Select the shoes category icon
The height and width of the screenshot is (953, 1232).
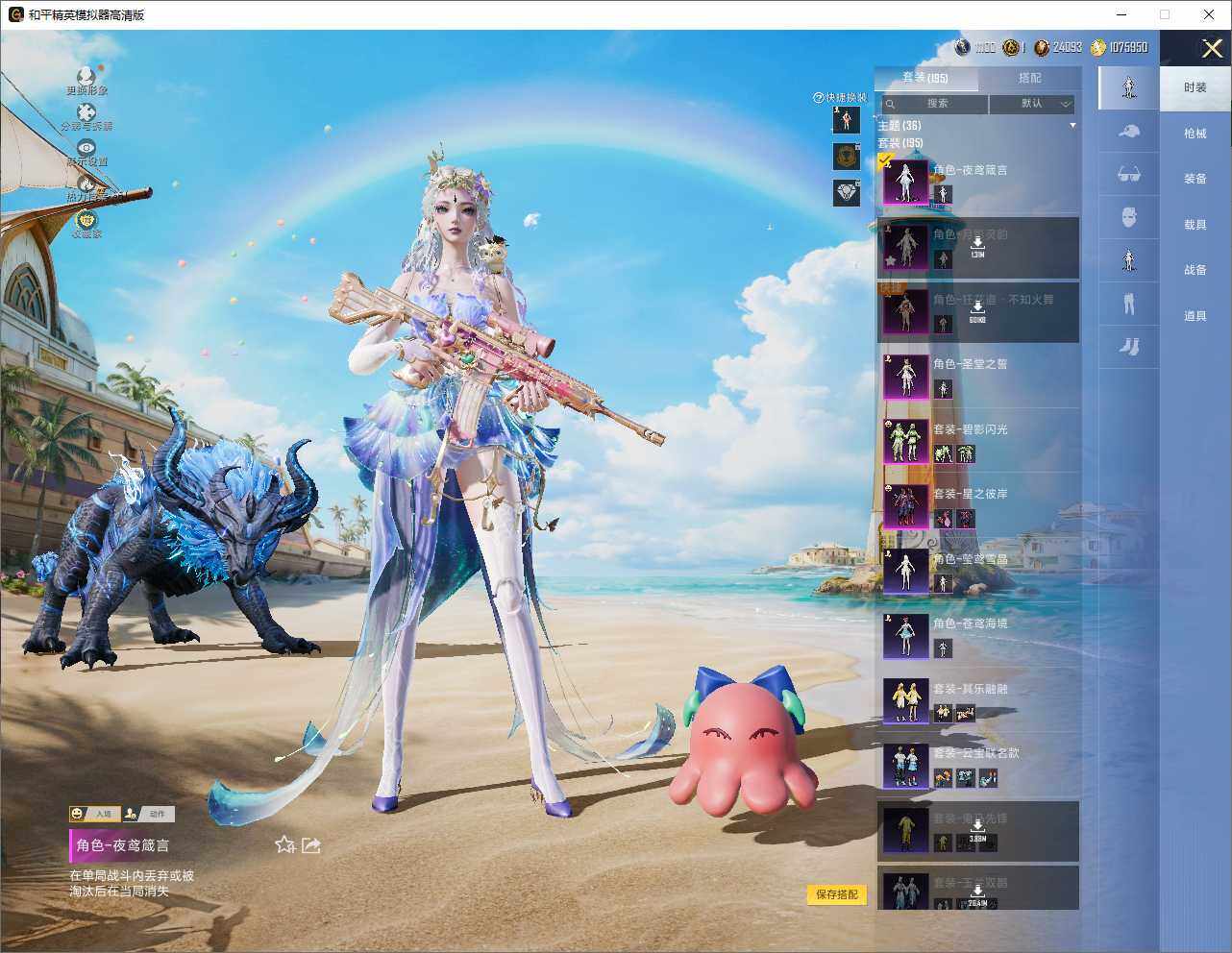tap(1129, 346)
